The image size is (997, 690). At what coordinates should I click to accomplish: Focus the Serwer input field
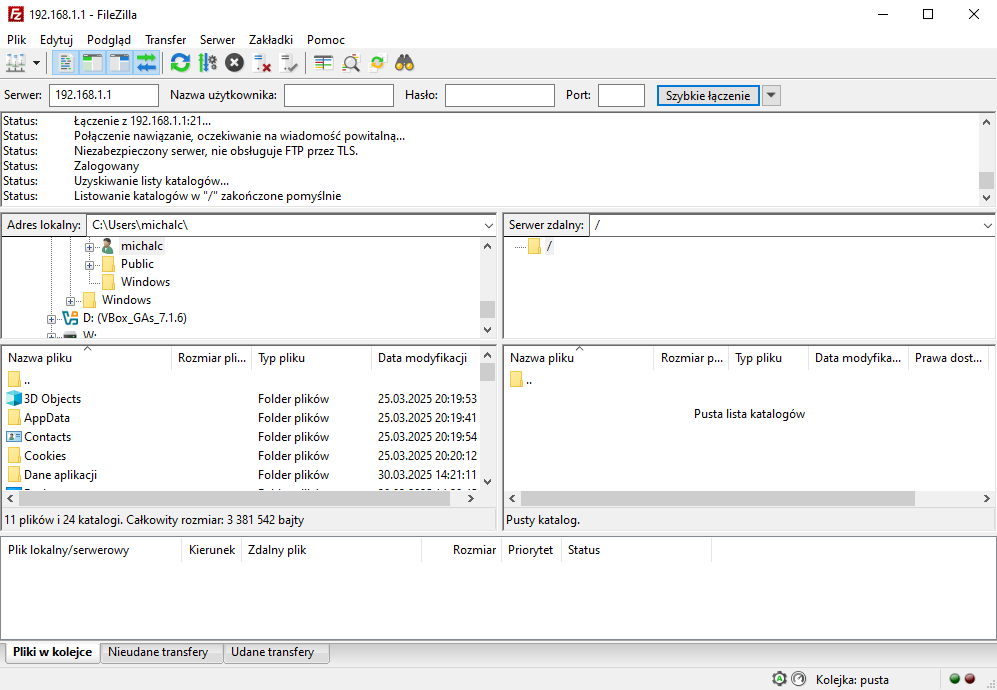(104, 95)
